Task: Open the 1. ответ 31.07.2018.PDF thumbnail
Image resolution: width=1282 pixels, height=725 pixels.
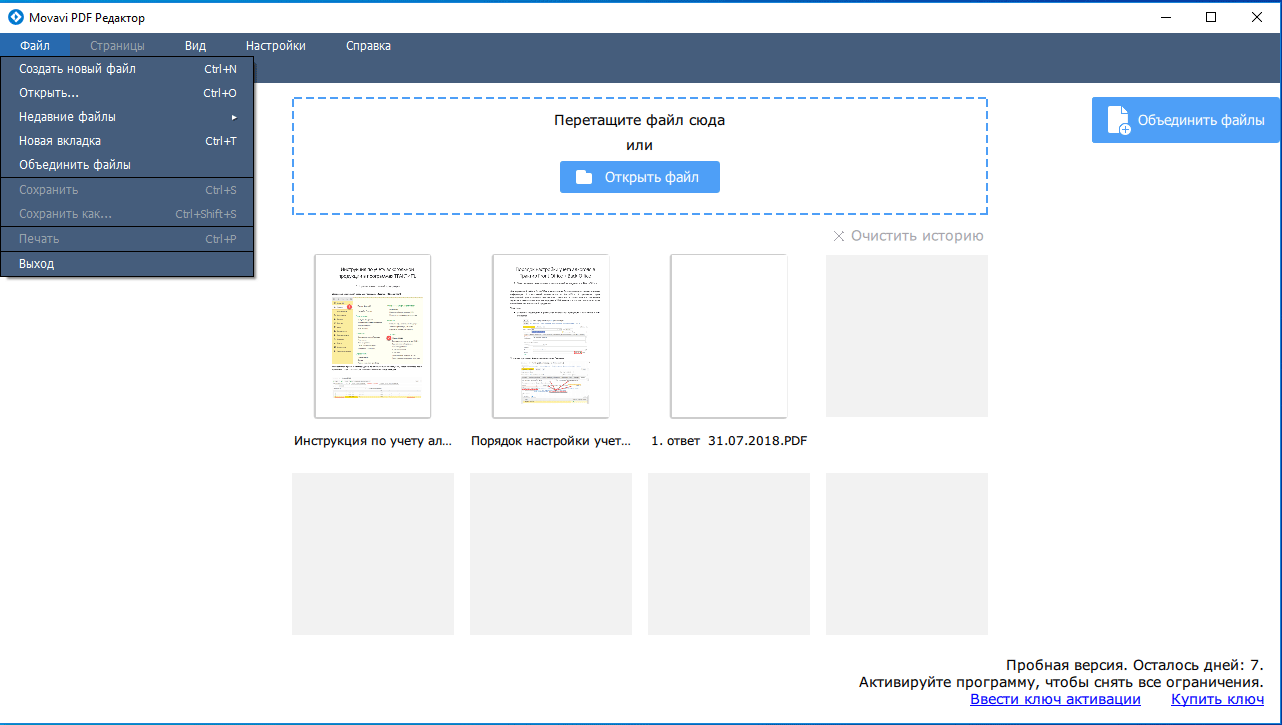Action: coord(729,336)
